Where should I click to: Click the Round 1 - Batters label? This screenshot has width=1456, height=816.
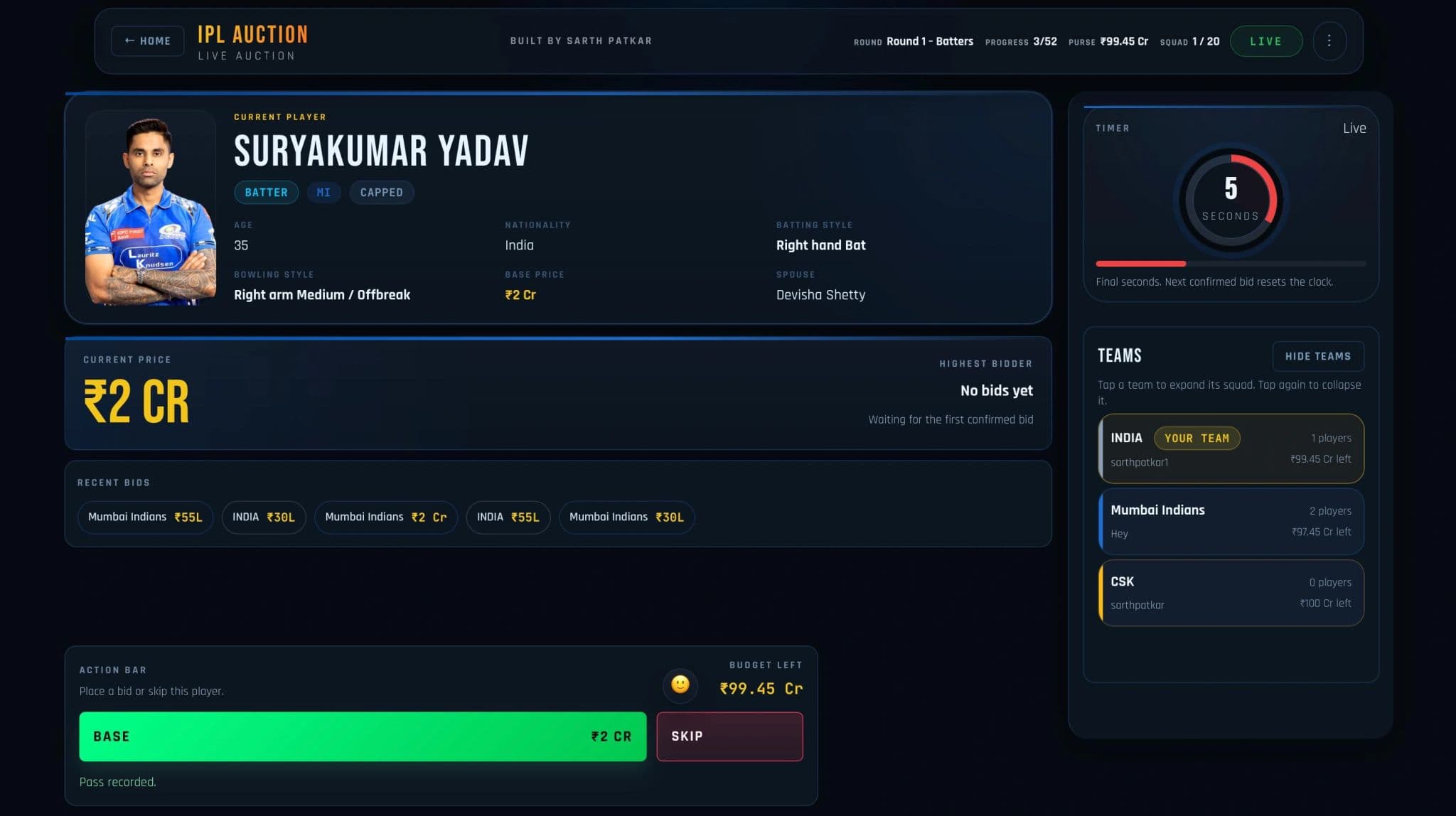coord(929,41)
